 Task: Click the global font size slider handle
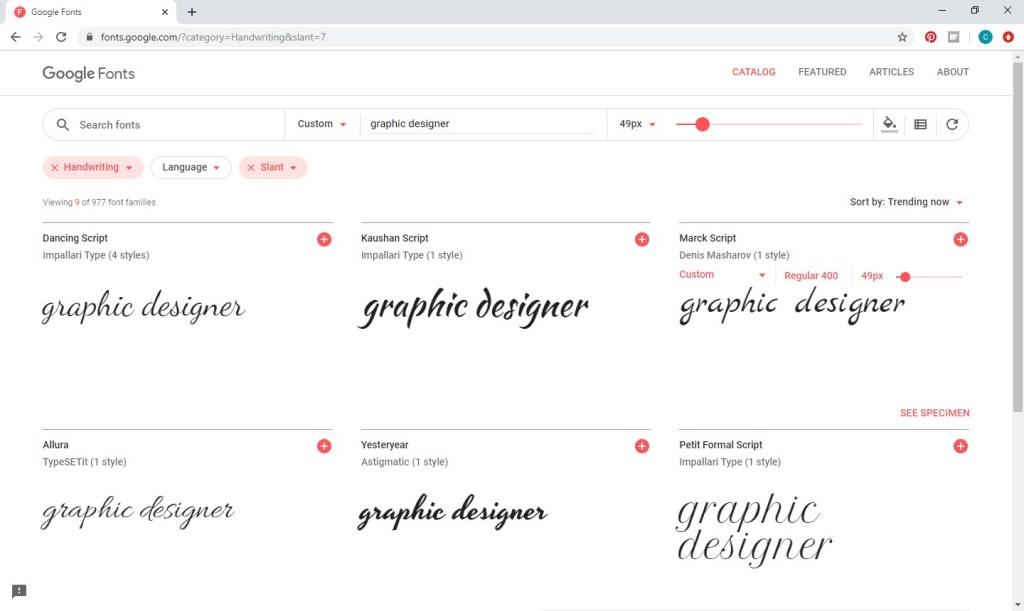click(702, 124)
